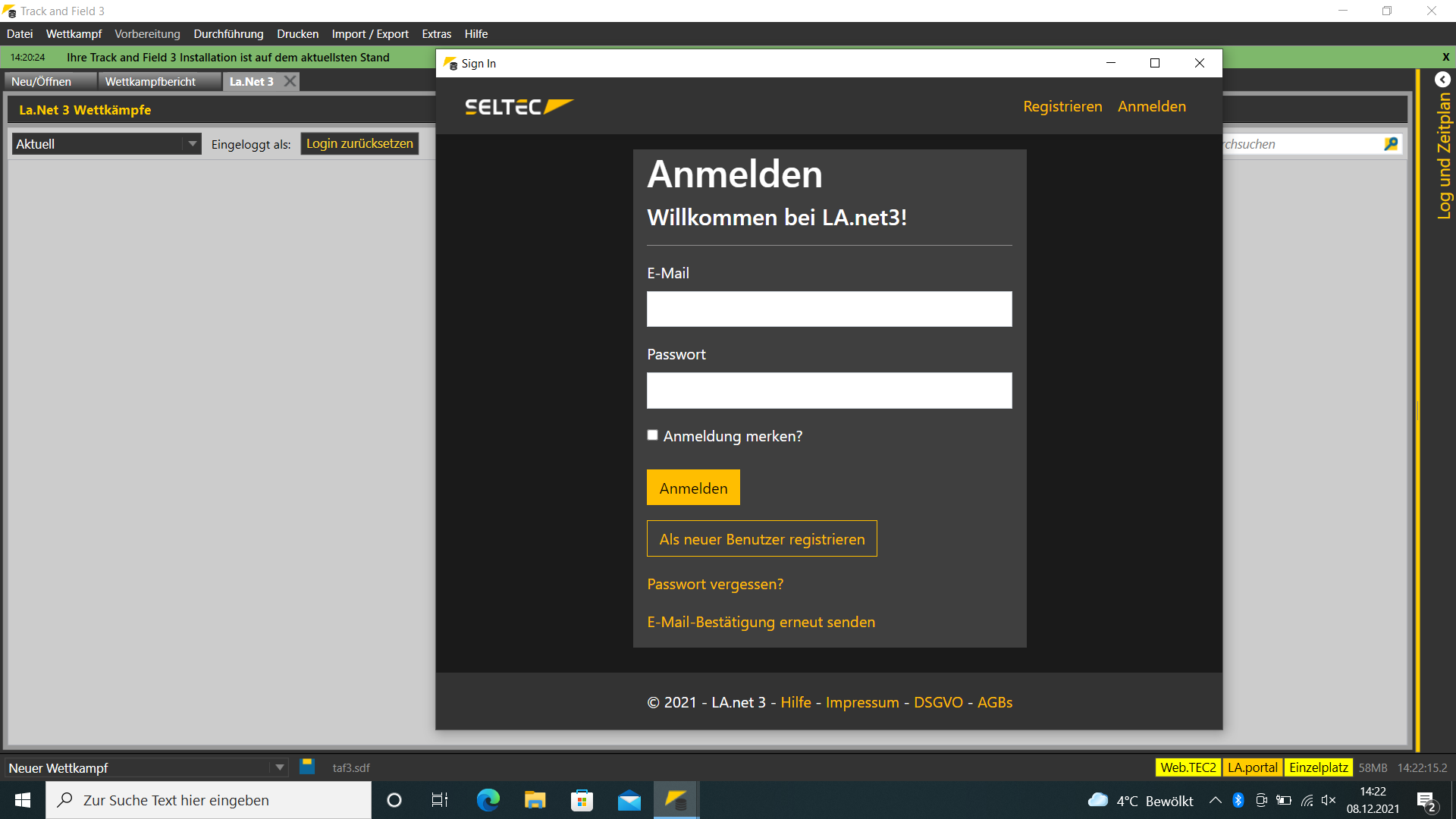Click the taf3.sdf file name in status bar

coord(351,767)
